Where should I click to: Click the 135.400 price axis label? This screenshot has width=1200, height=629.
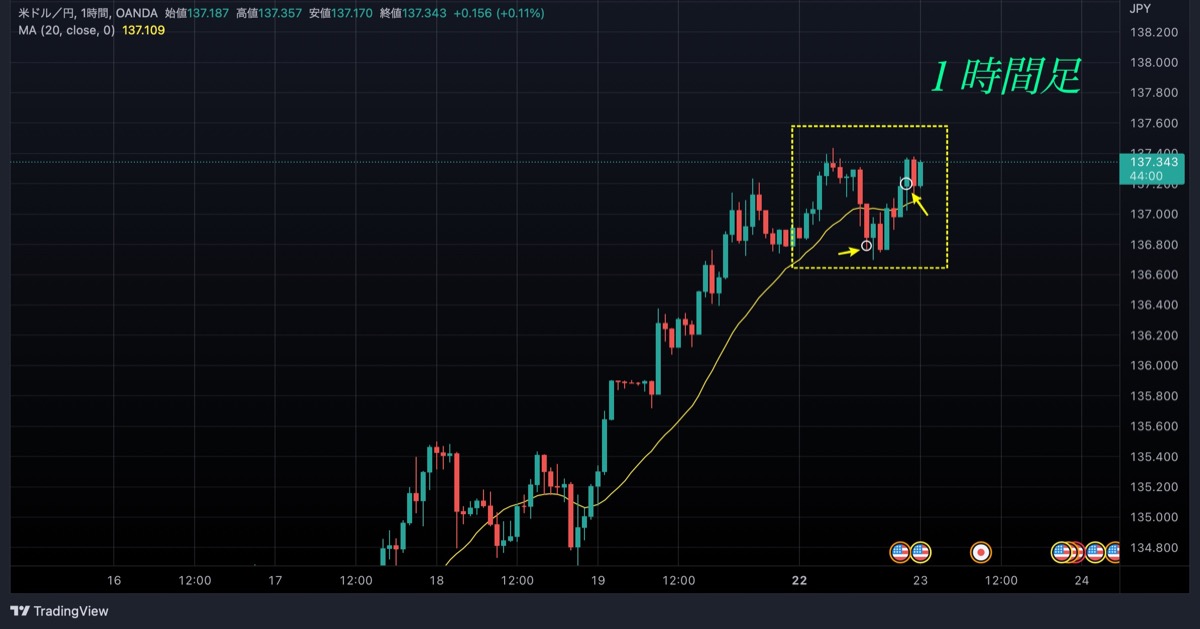[x=1152, y=457]
